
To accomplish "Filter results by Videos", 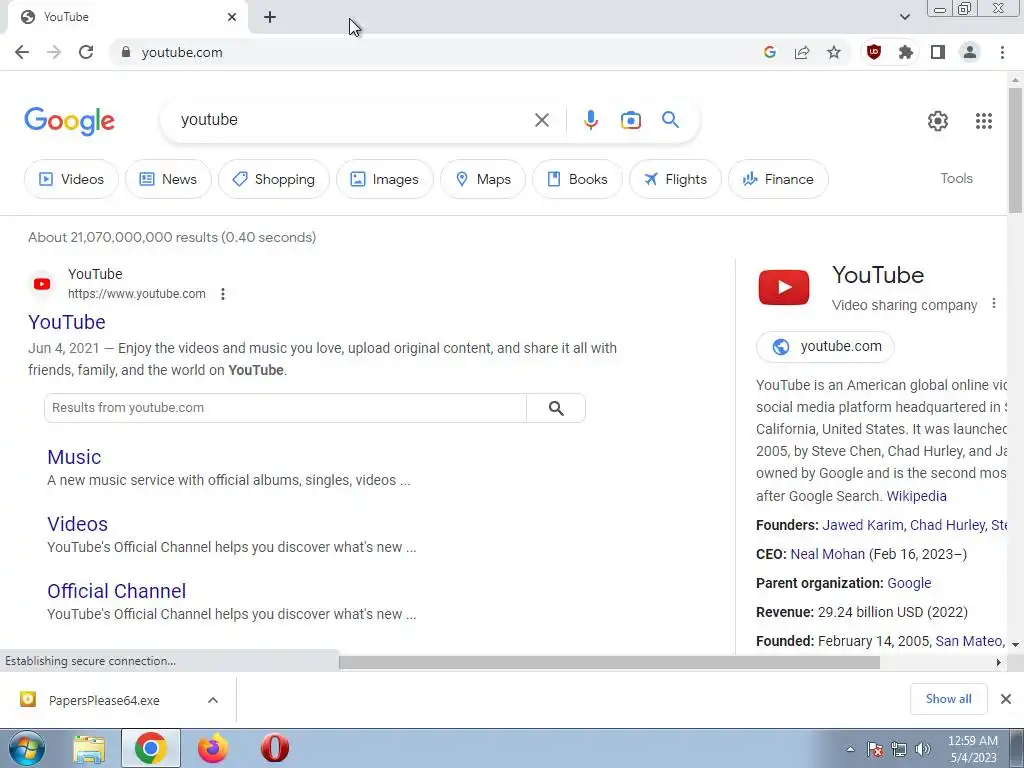I will [71, 179].
